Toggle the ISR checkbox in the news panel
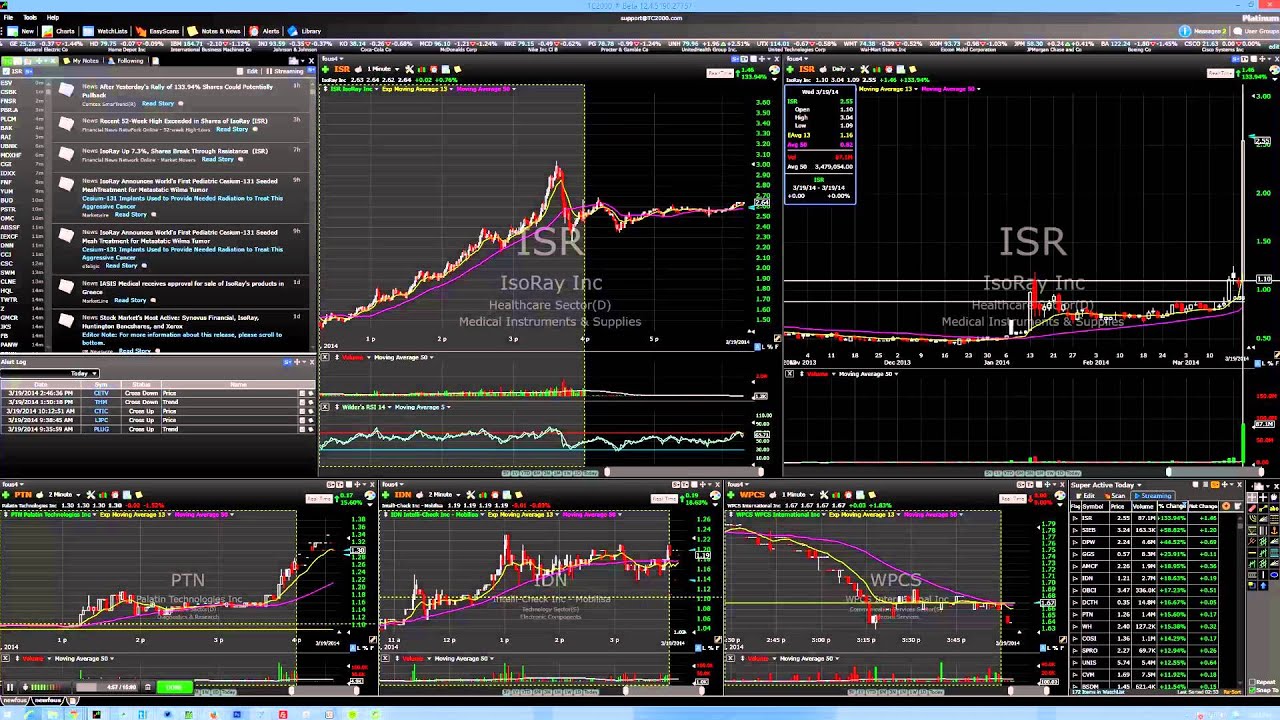This screenshot has height=720, width=1280. click(6, 71)
